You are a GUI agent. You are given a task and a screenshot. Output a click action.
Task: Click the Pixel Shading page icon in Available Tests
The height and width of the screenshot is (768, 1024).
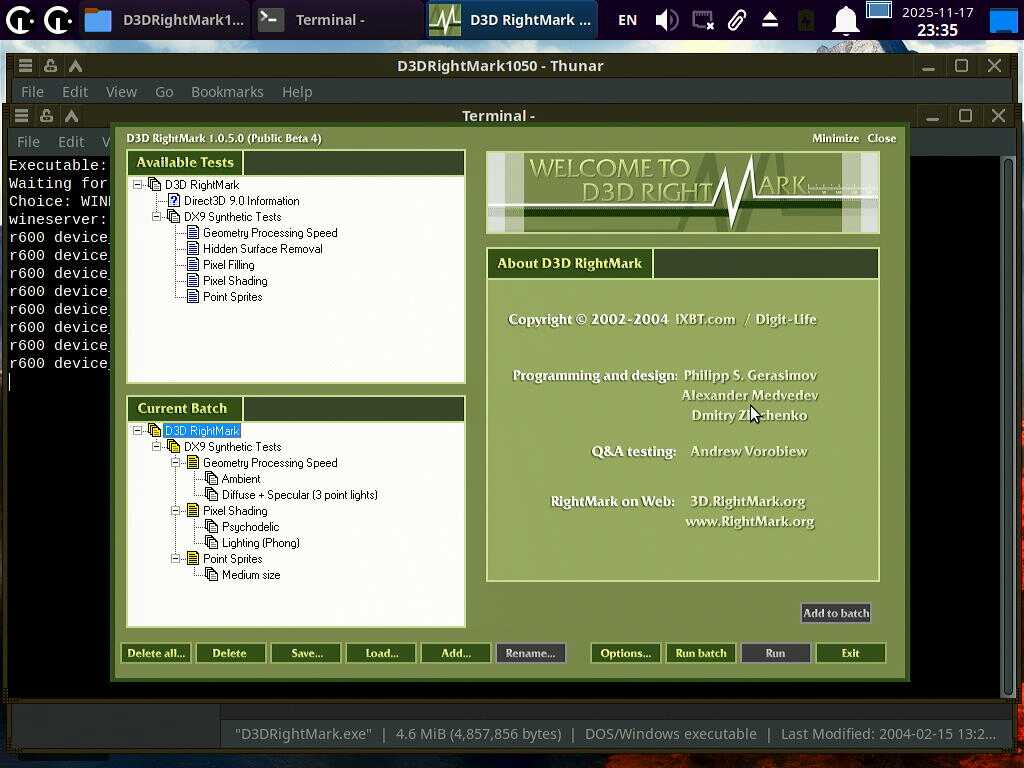pos(193,281)
